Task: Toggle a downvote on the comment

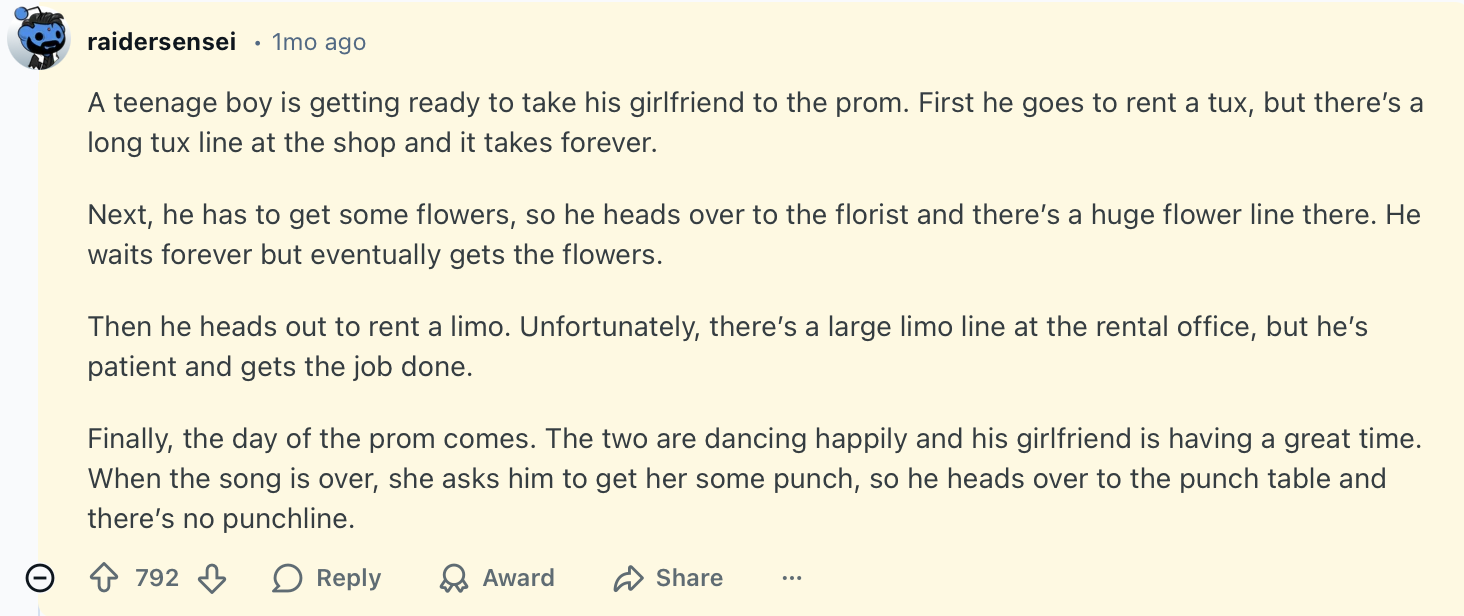Action: tap(211, 578)
